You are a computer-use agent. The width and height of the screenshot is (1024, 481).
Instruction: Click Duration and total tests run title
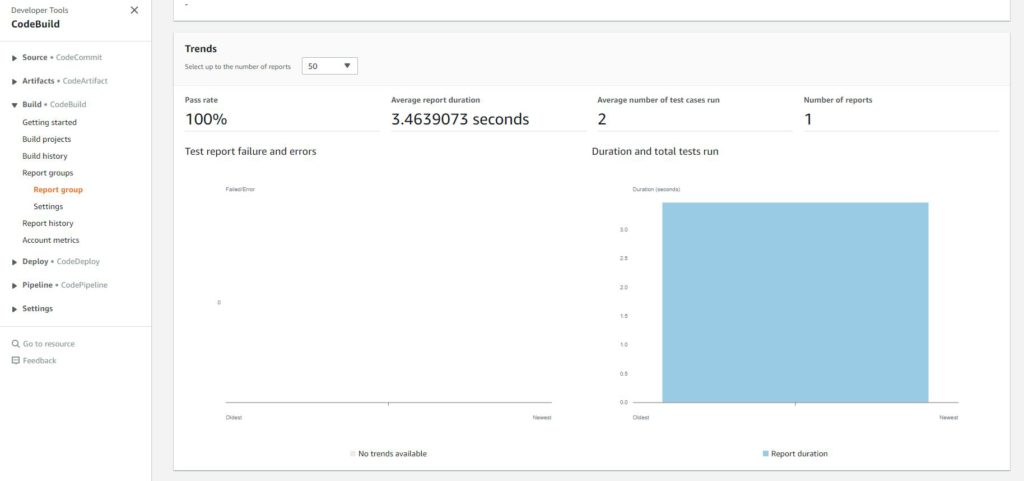tap(655, 151)
